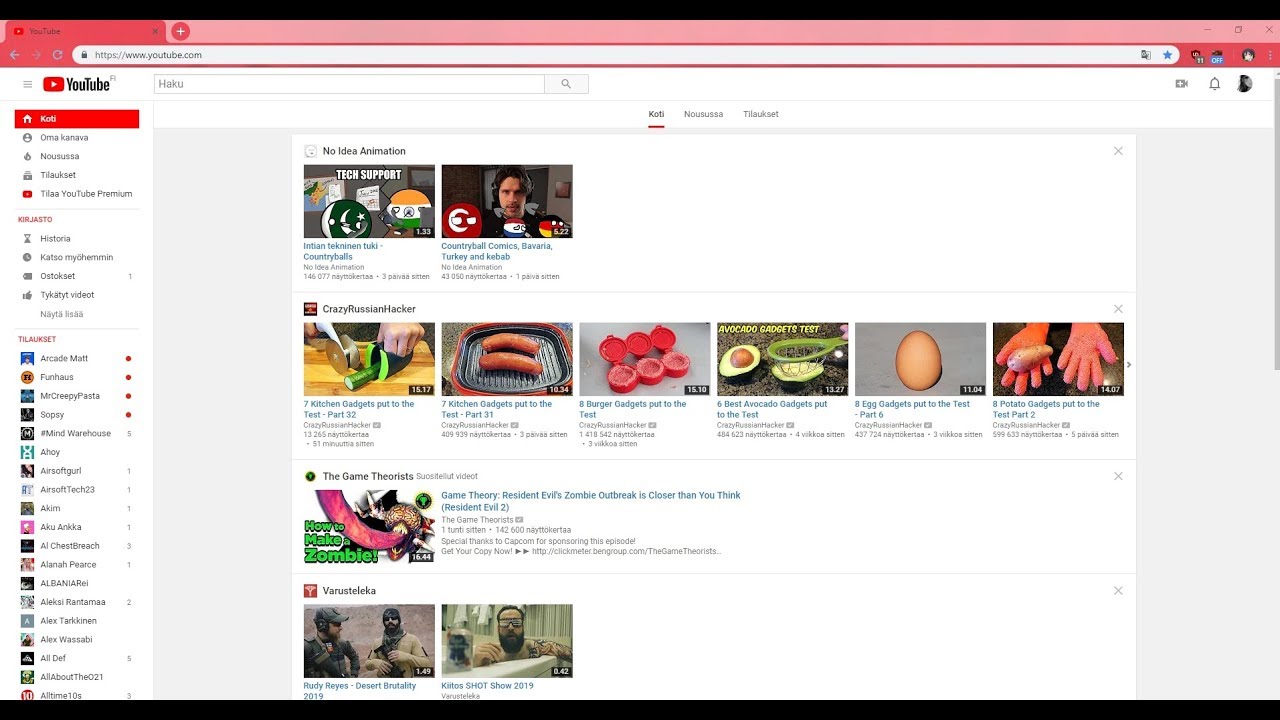The height and width of the screenshot is (720, 1280).
Task: Show next CrazyRussianHacker videos arrow
Action: pos(1129,365)
